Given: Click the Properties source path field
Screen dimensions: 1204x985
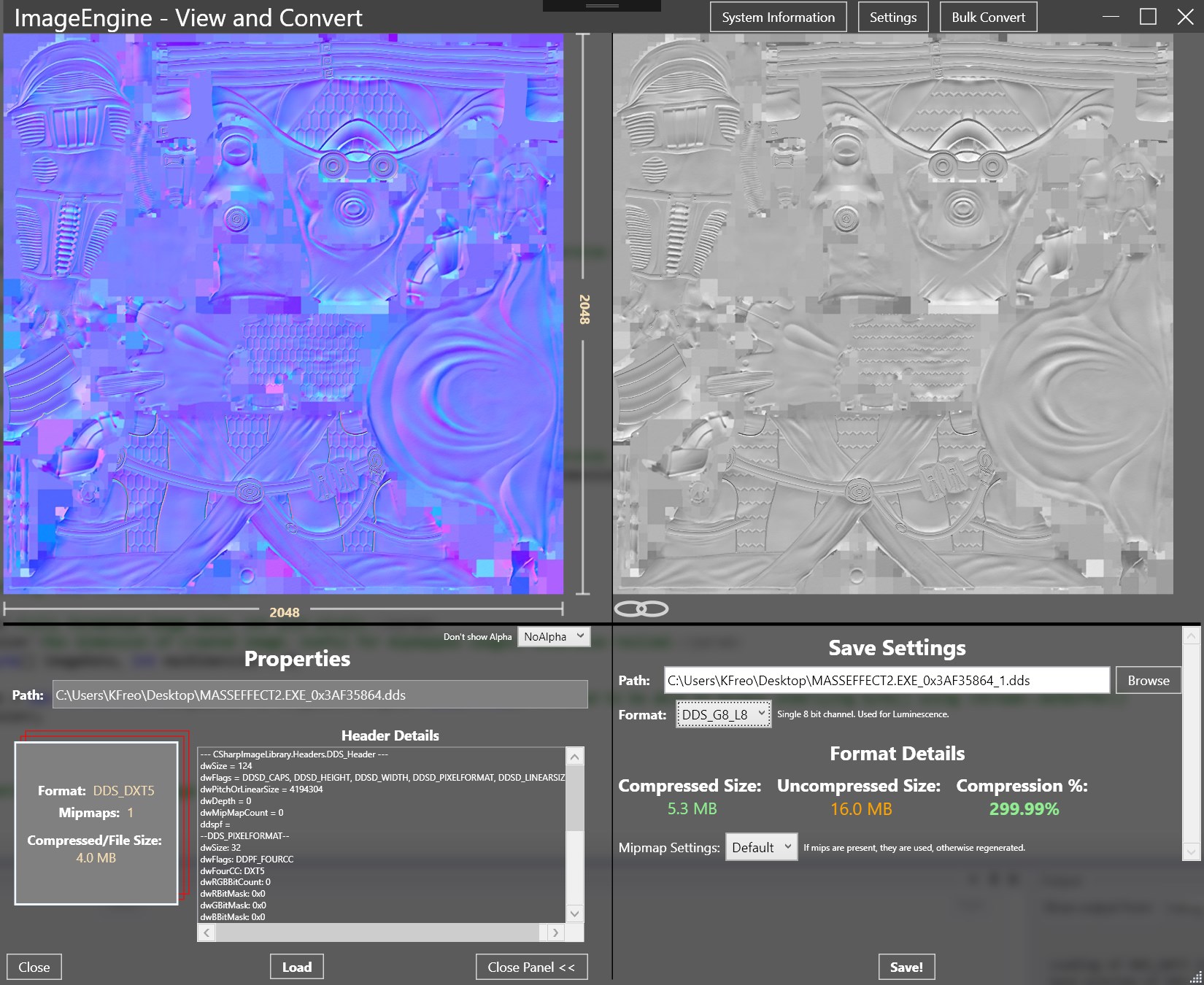Looking at the screenshot, I should [320, 695].
